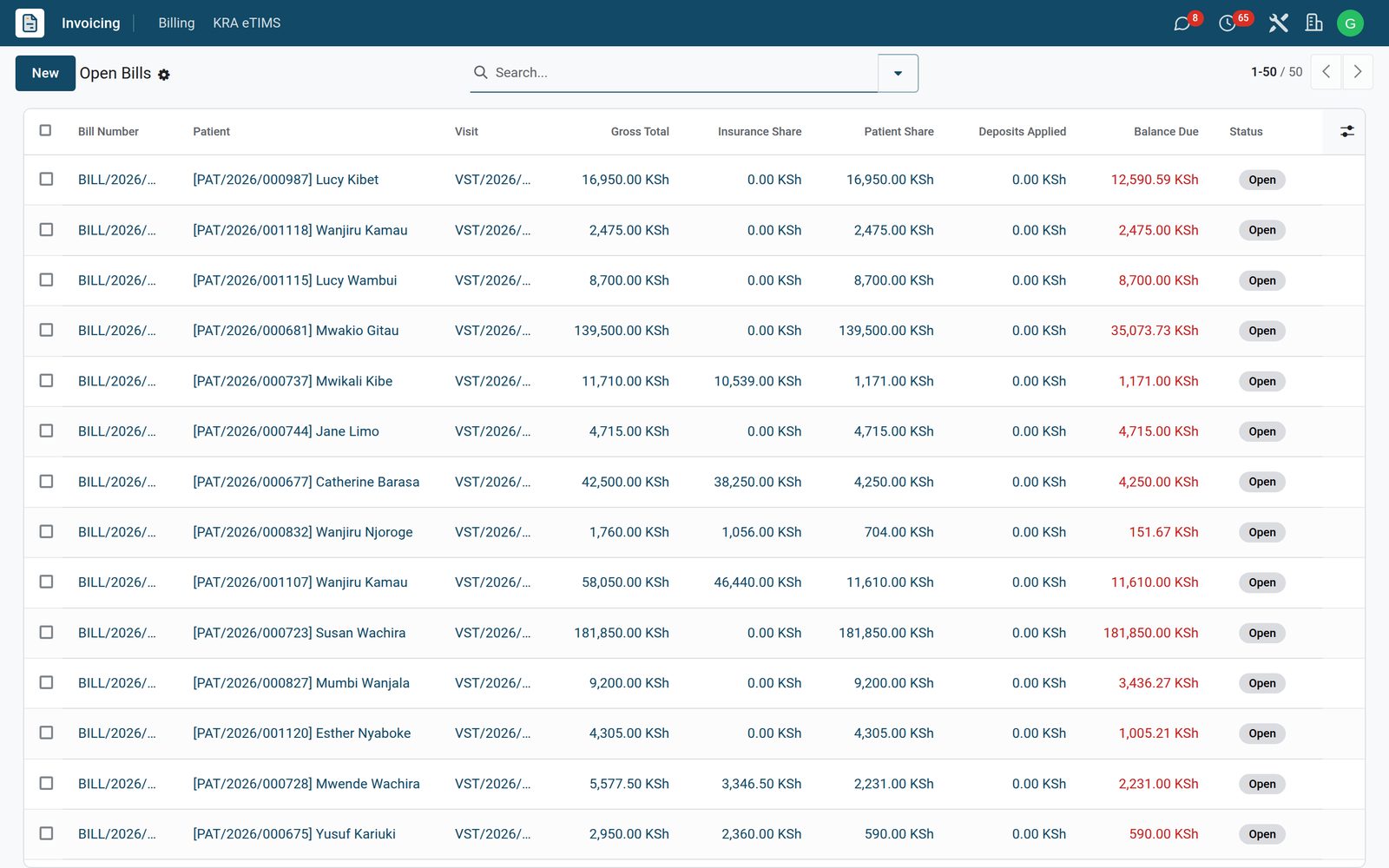1389x868 pixels.
Task: Sort by Bill Number column header
Action: coord(109,131)
